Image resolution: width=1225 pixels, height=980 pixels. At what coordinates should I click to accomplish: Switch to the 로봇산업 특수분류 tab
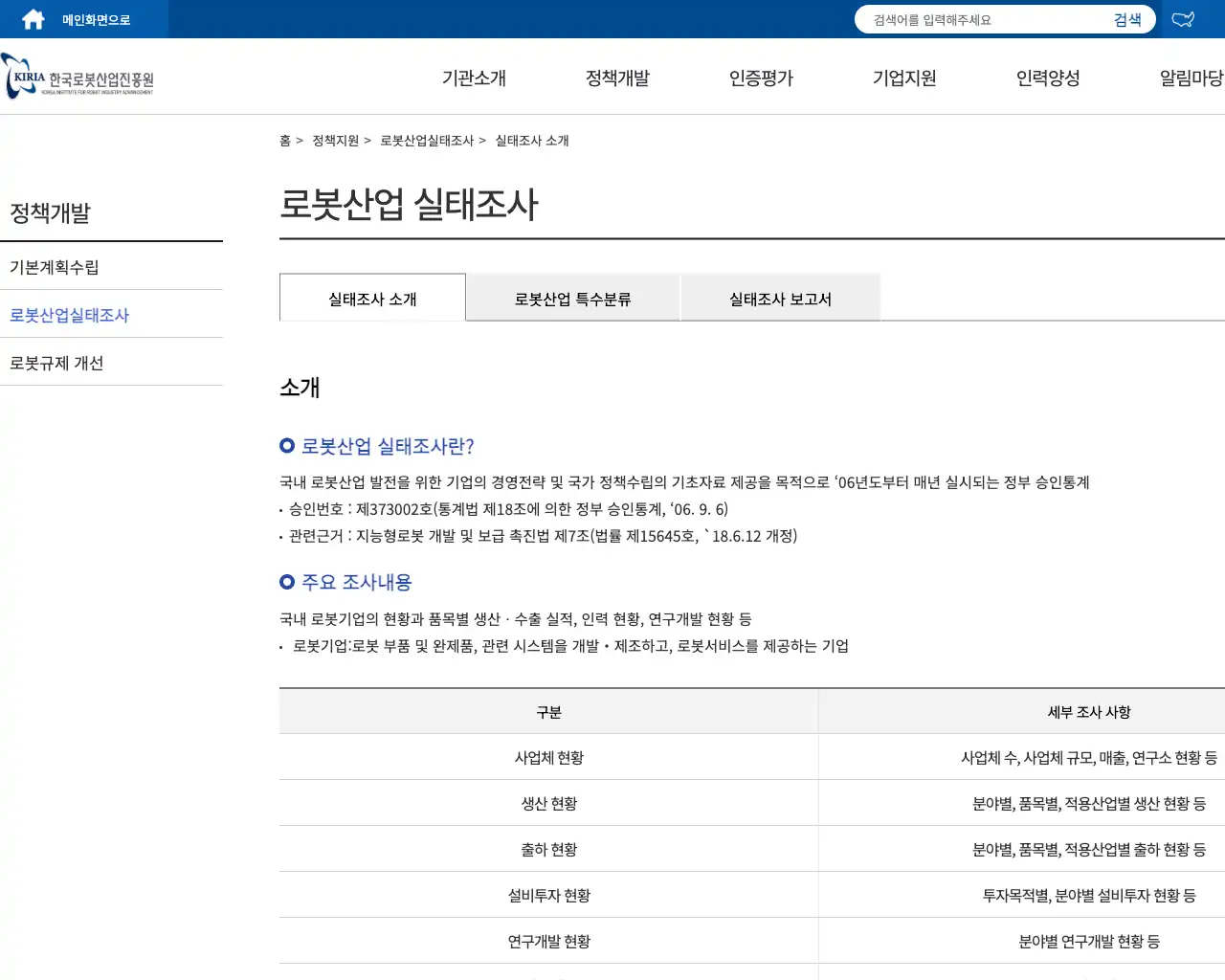[x=572, y=298]
